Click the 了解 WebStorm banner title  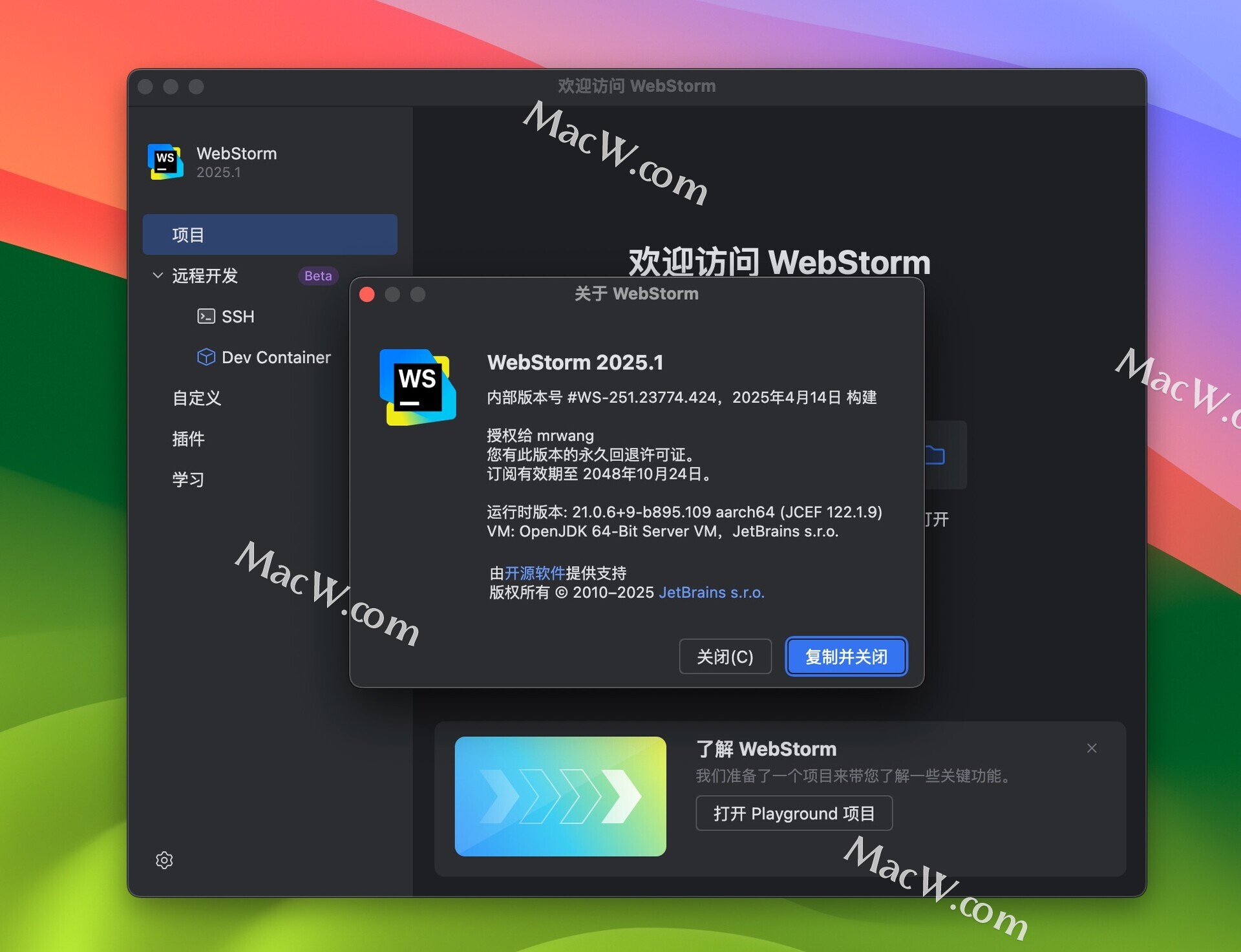pos(766,748)
